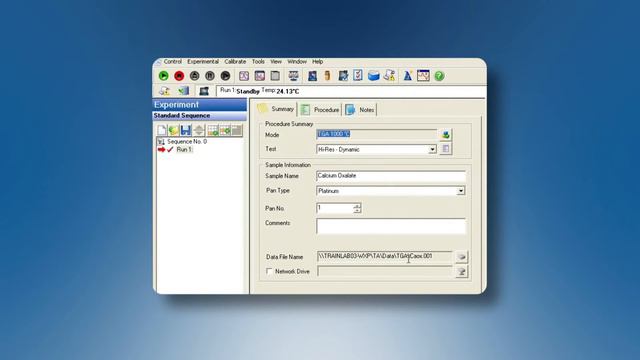Screen dimensions: 640x360
Task: Open the graph plot icon beside the help icon
Action: [423, 76]
